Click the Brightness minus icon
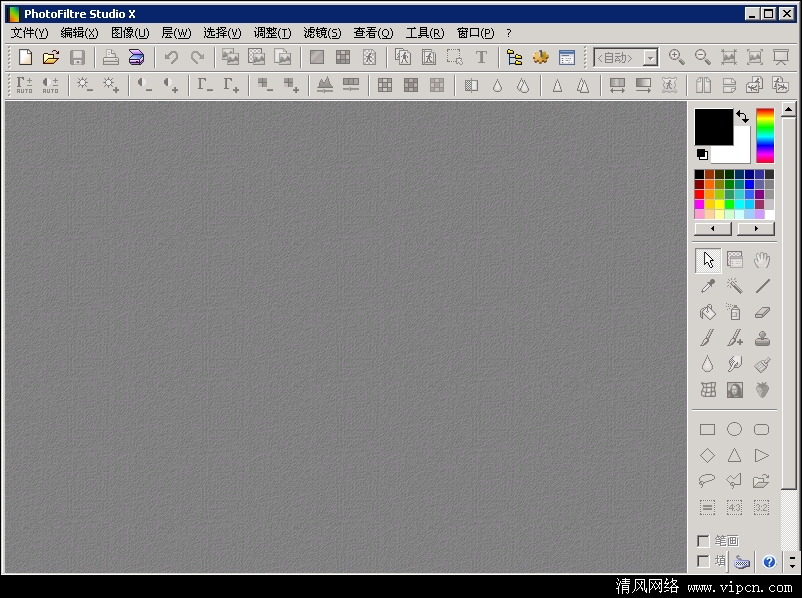802x598 pixels. (x=84, y=85)
